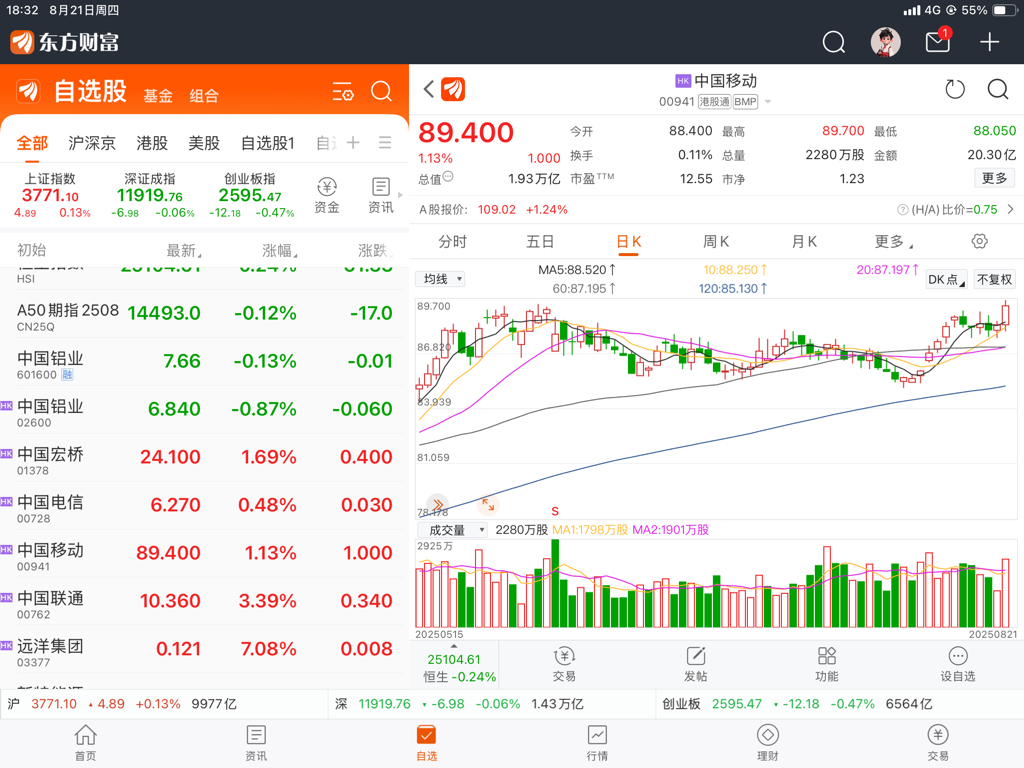The width and height of the screenshot is (1024, 768).
Task: Tap the plus icon in top bar
Action: coord(989,42)
